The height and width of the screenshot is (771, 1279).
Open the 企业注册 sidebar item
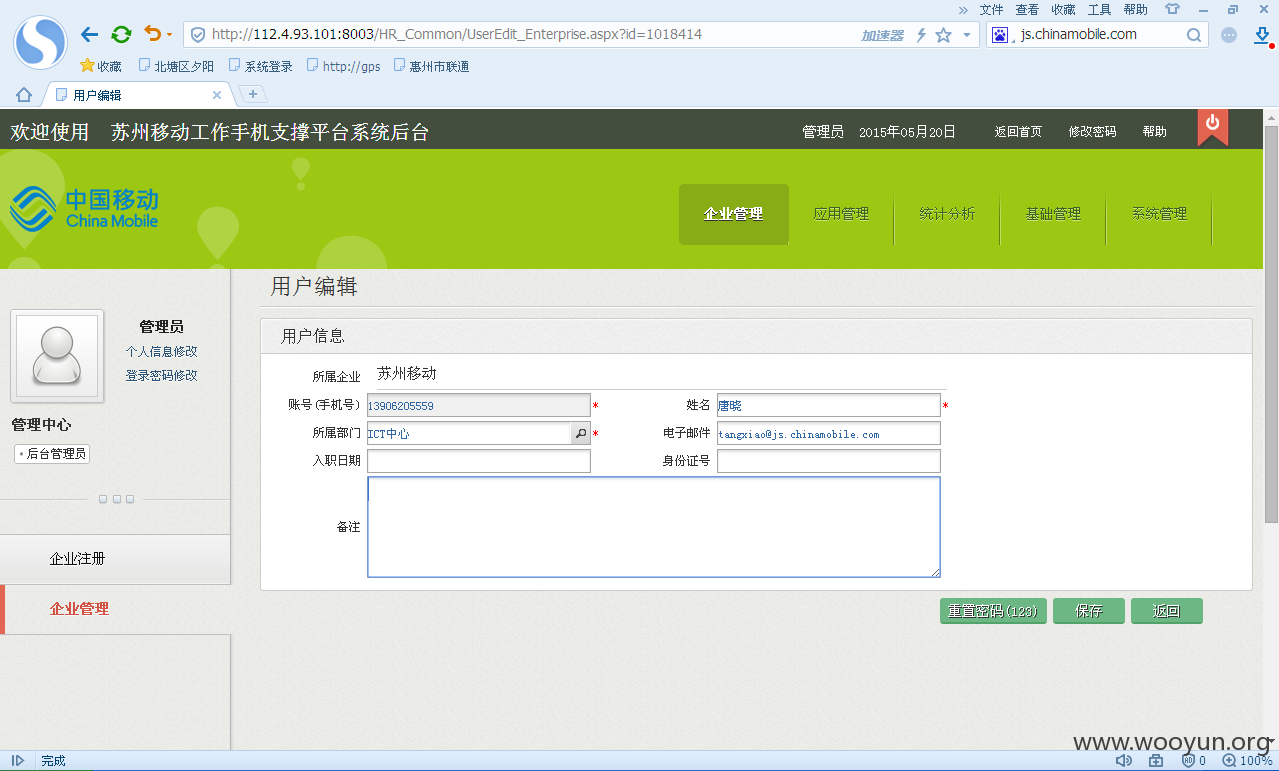coord(115,559)
